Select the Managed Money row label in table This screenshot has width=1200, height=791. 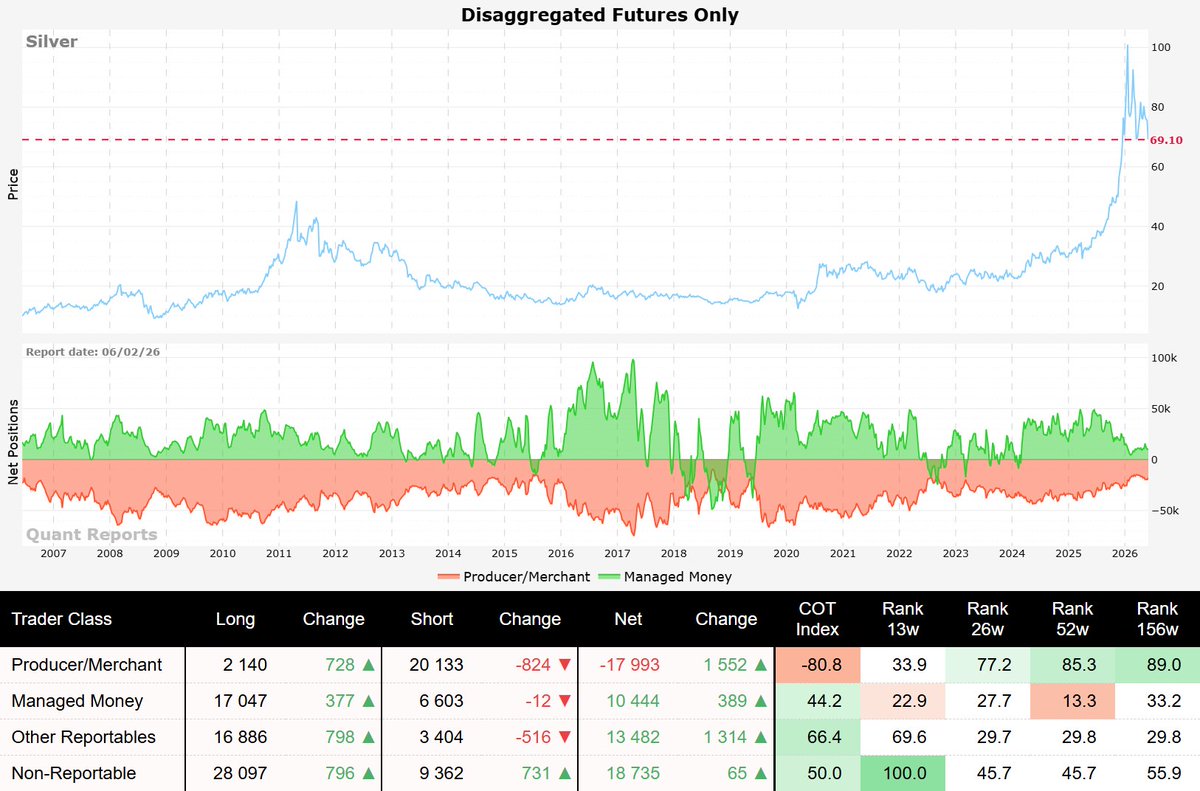point(77,701)
